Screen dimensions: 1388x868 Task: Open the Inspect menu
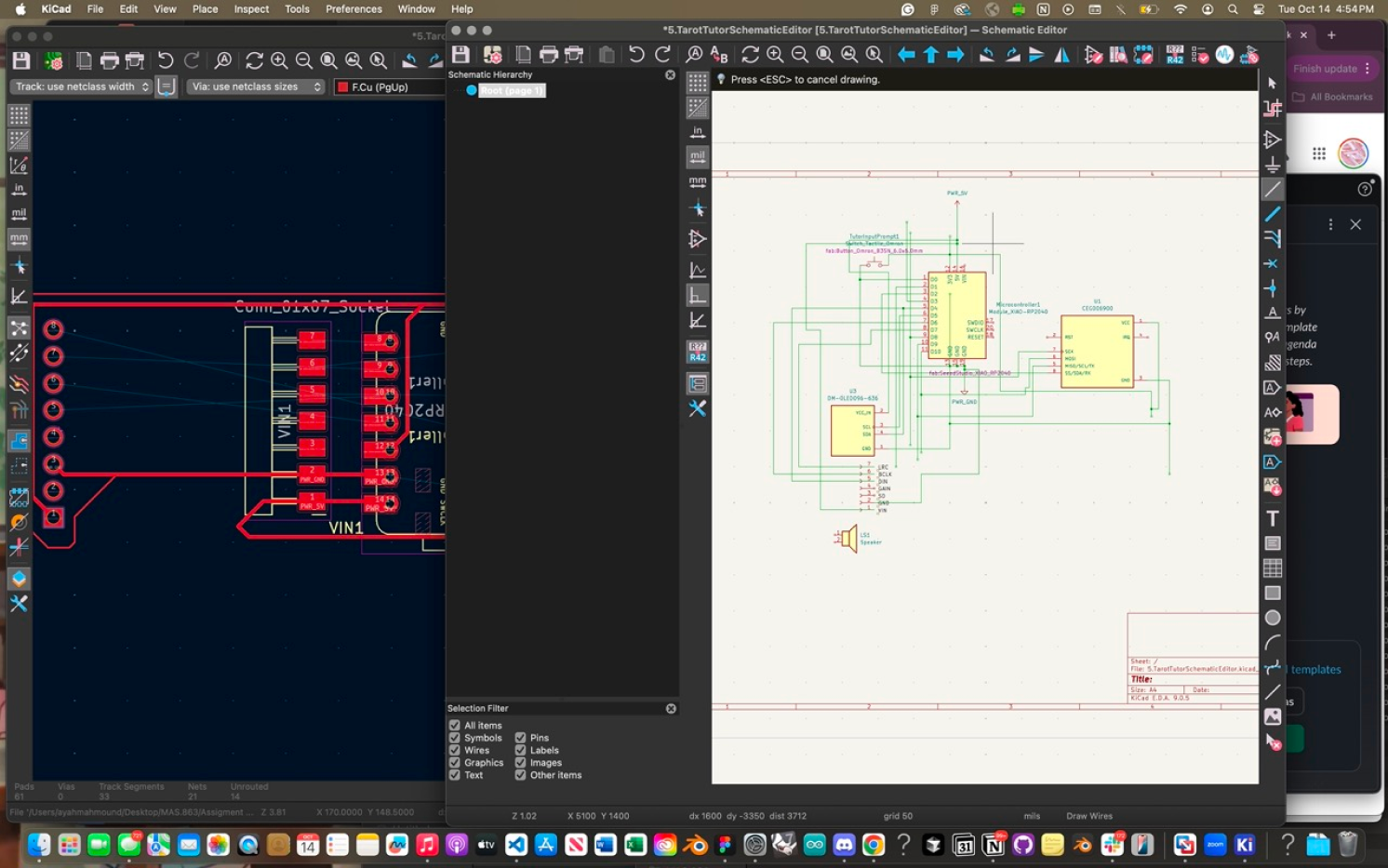coord(251,9)
